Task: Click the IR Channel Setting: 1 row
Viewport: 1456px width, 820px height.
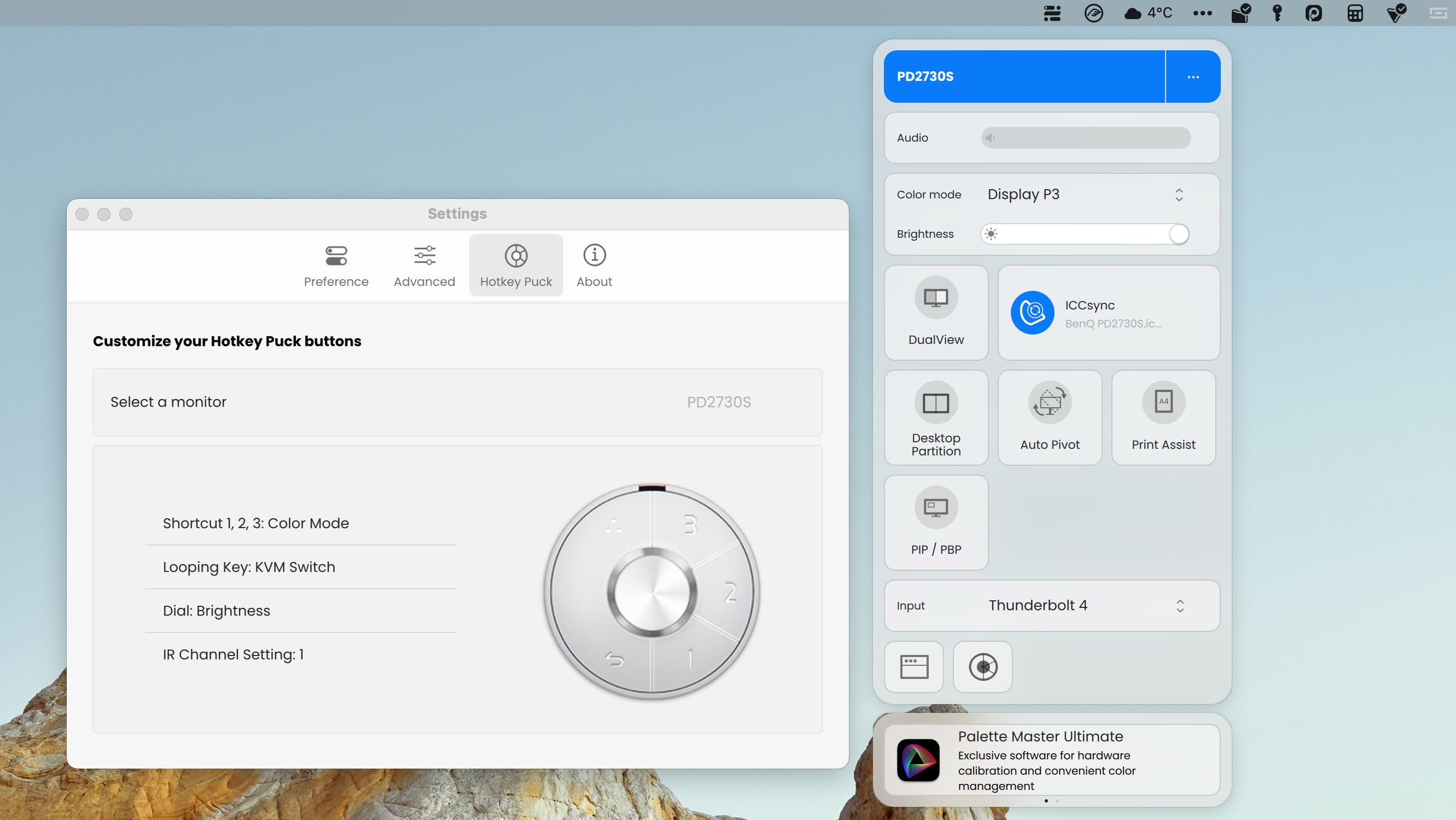Action: coord(301,654)
